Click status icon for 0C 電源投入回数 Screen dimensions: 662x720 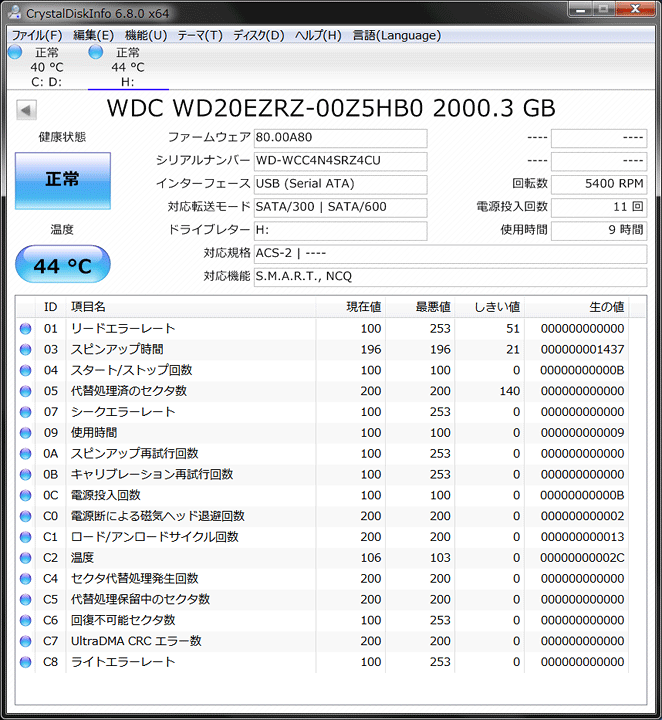[26, 495]
